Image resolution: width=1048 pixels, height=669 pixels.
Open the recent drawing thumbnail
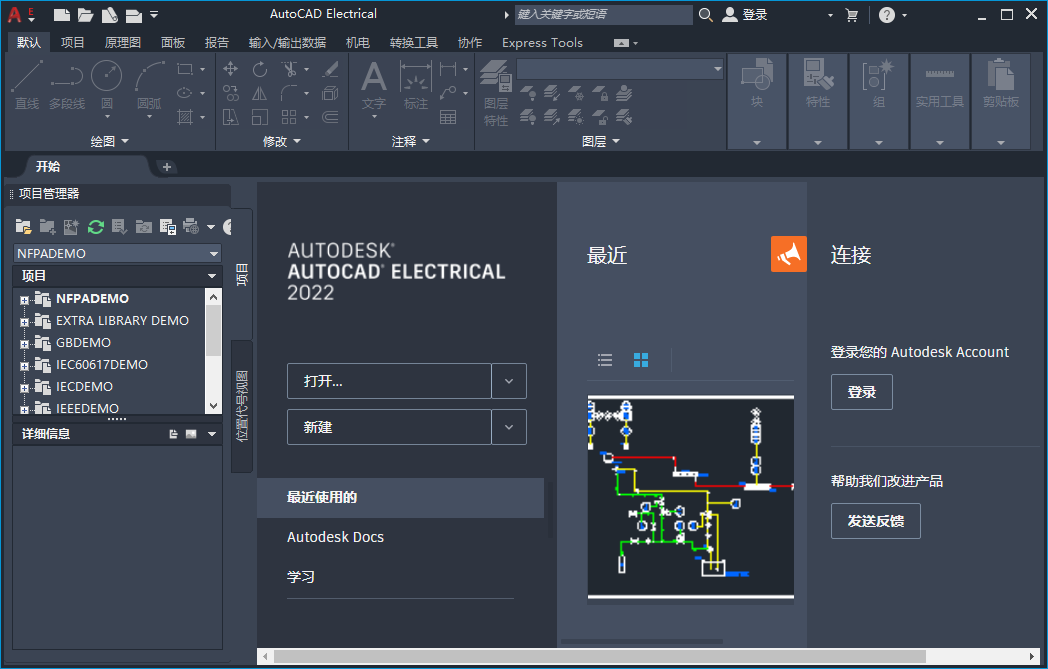click(x=690, y=497)
